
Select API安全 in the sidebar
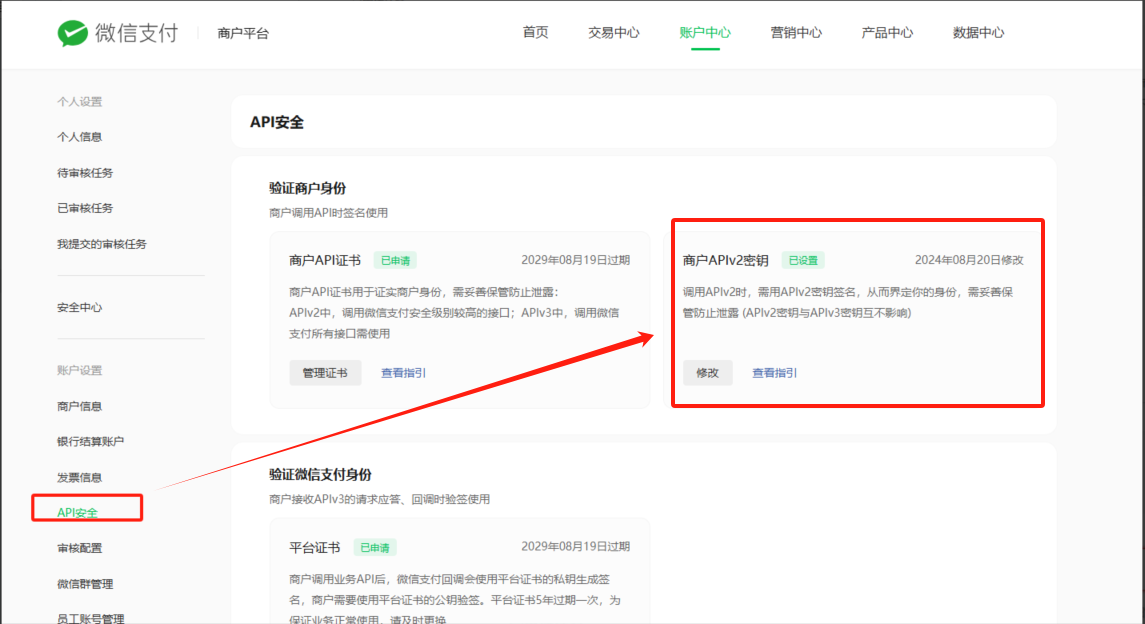(78, 513)
